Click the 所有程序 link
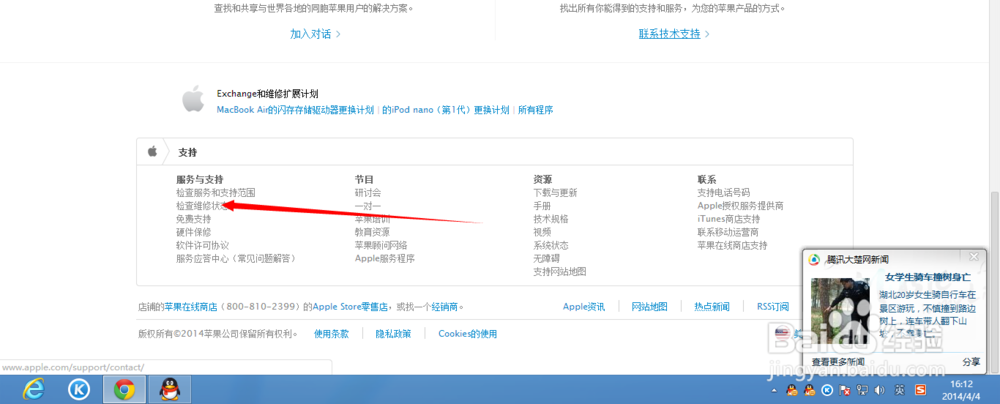The width and height of the screenshot is (1000, 404). coord(535,110)
